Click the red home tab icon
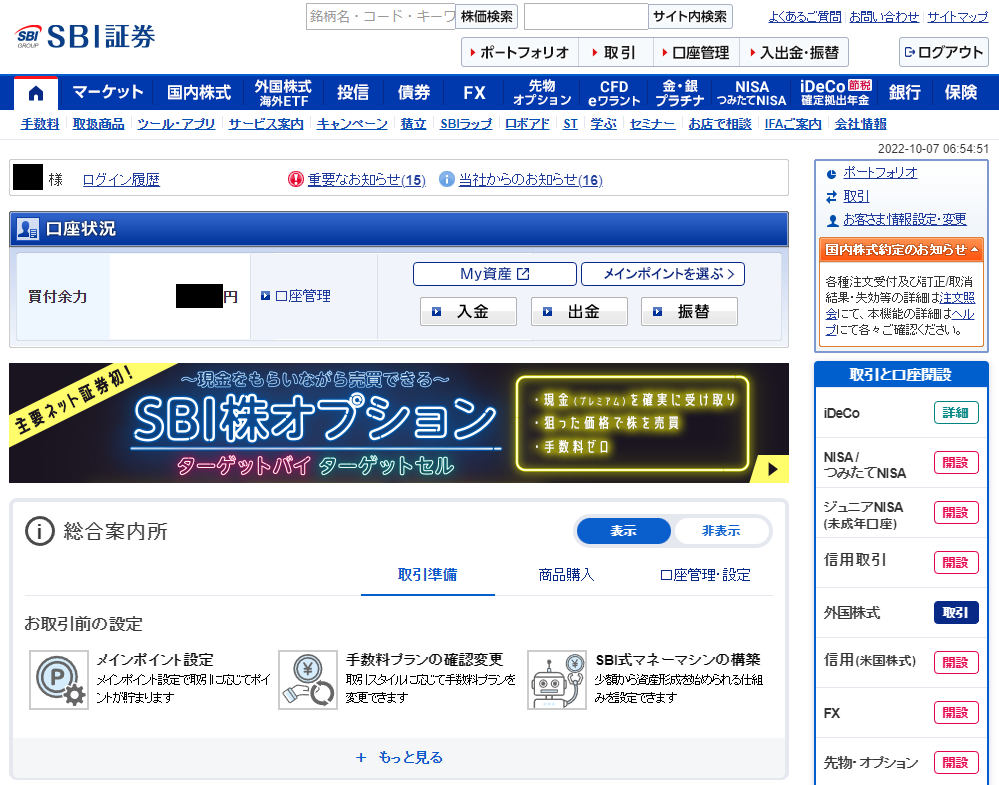This screenshot has height=785, width=999. click(35, 92)
